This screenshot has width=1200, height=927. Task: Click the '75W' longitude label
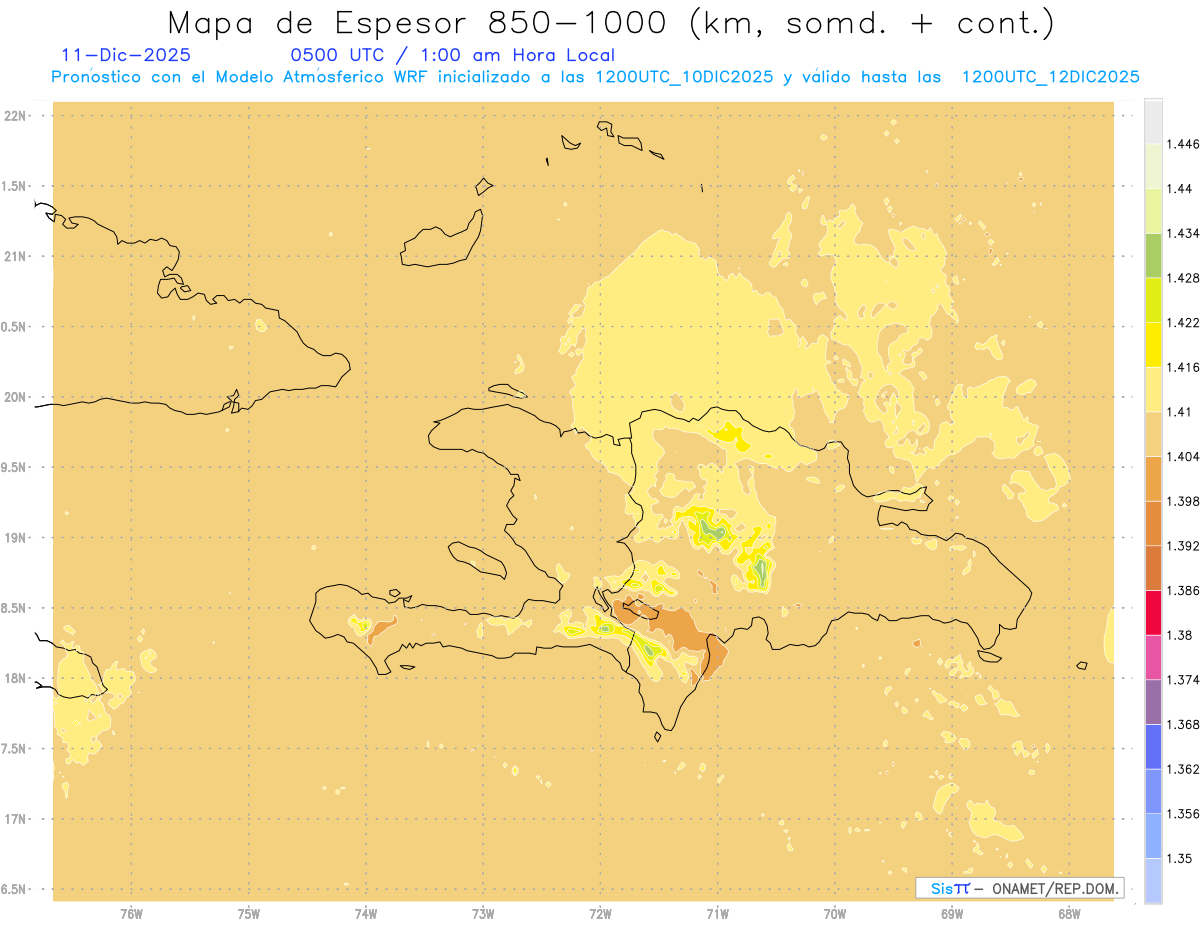(x=249, y=914)
